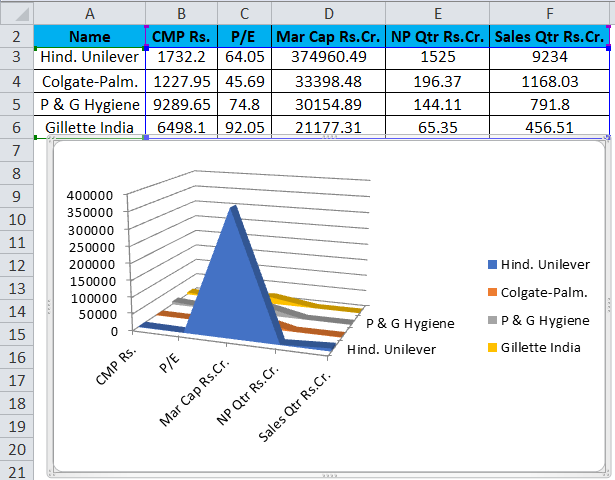This screenshot has height=480, width=615.
Task: Click the cell containing 456.51
Action: point(549,127)
